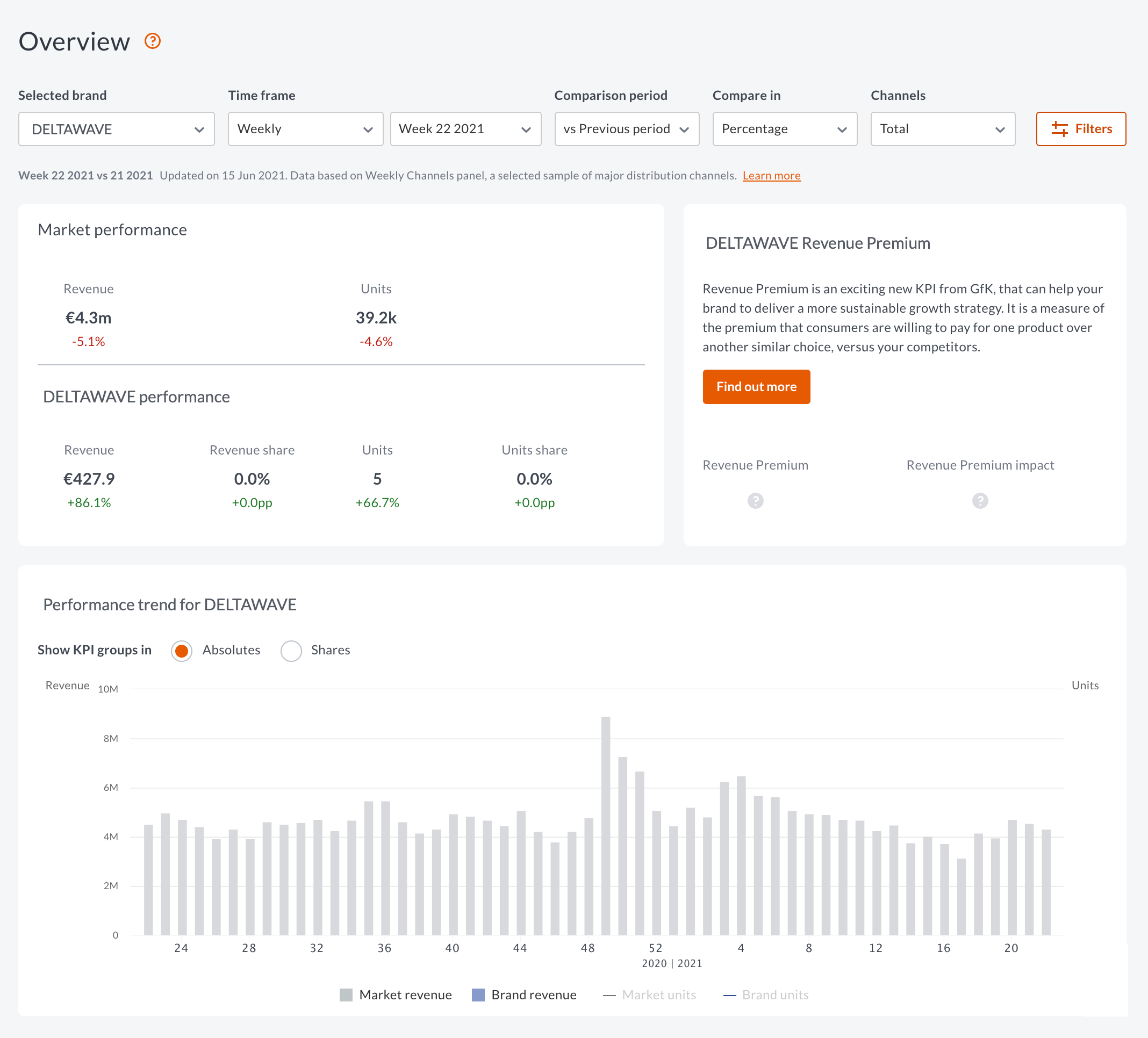Select the Absolutes radio button
Viewport: 1148px width, 1038px height.
coord(182,650)
